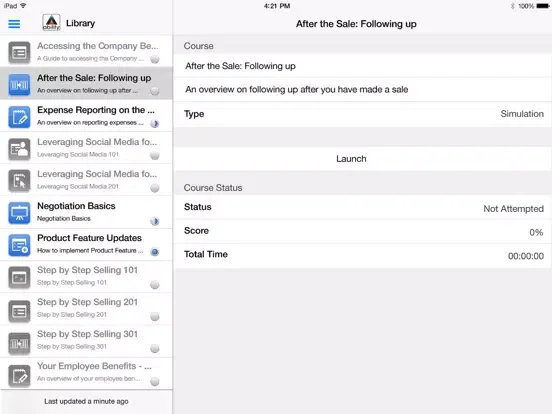552x414 pixels.
Task: Tap the Step by Step Selling 101 icon
Action: (19, 277)
